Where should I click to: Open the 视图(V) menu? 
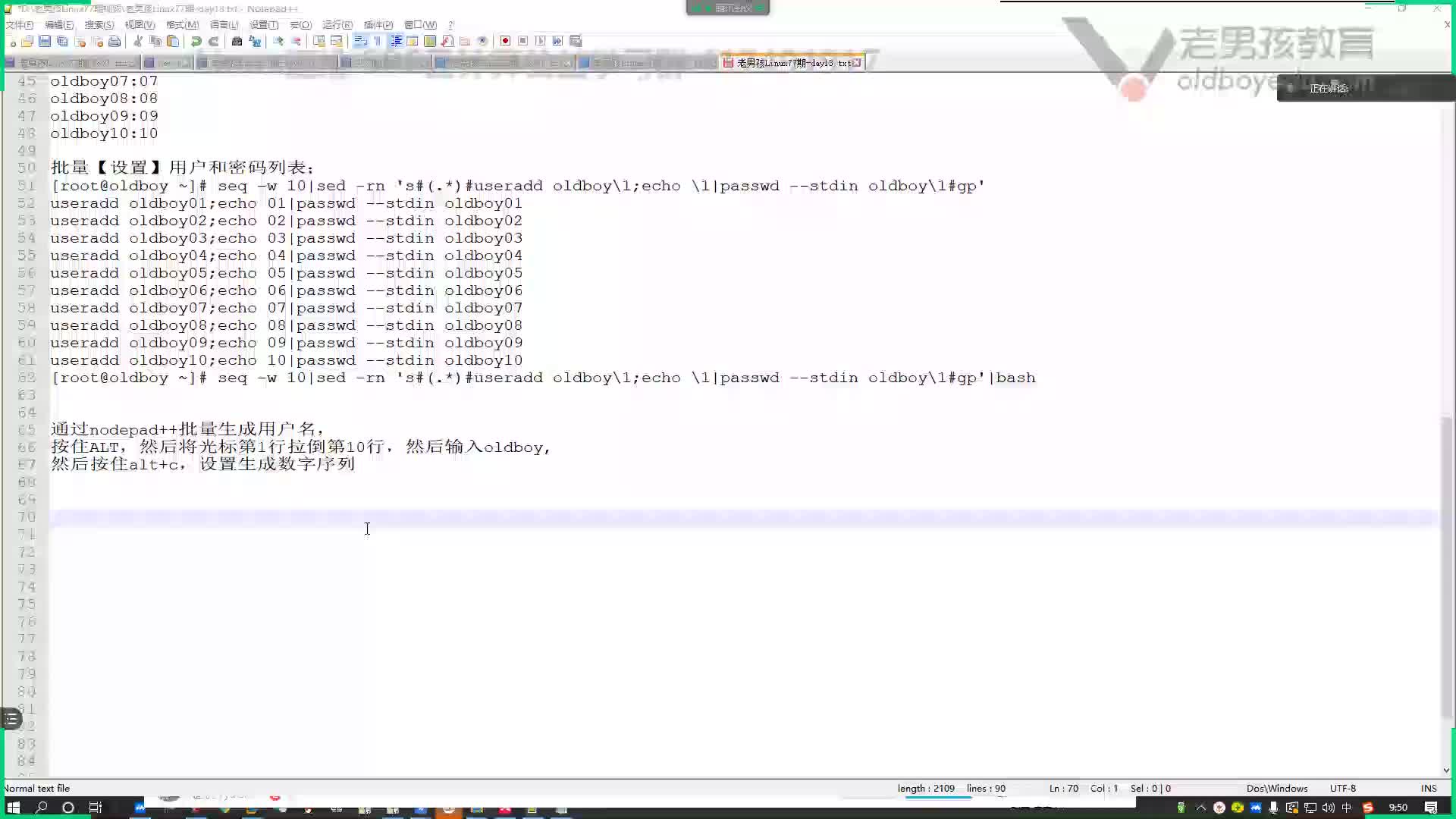tap(140, 25)
